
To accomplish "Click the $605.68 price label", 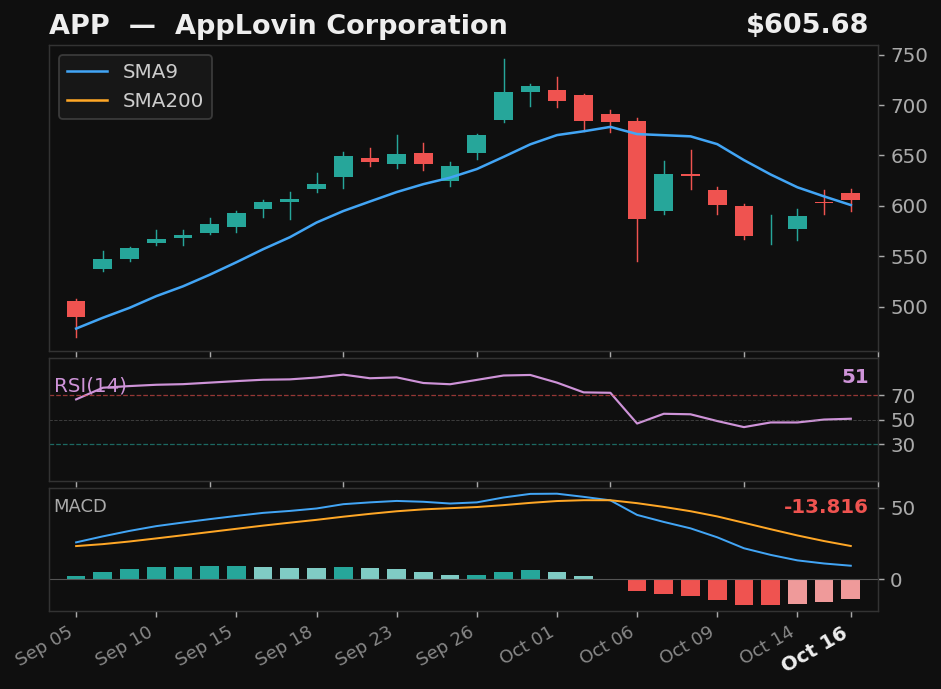I will 807,25.
